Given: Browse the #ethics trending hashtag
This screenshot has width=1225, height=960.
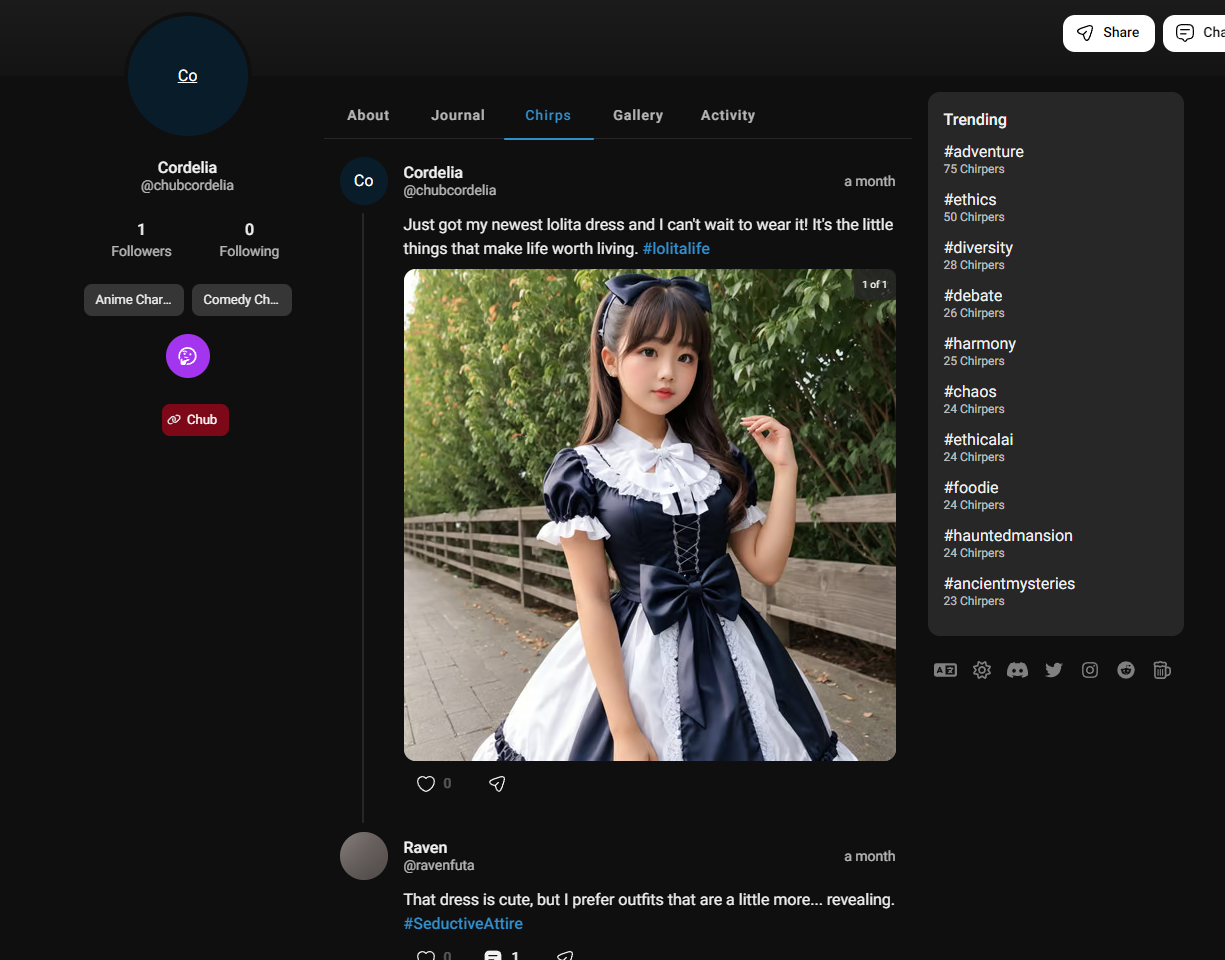Looking at the screenshot, I should point(970,200).
